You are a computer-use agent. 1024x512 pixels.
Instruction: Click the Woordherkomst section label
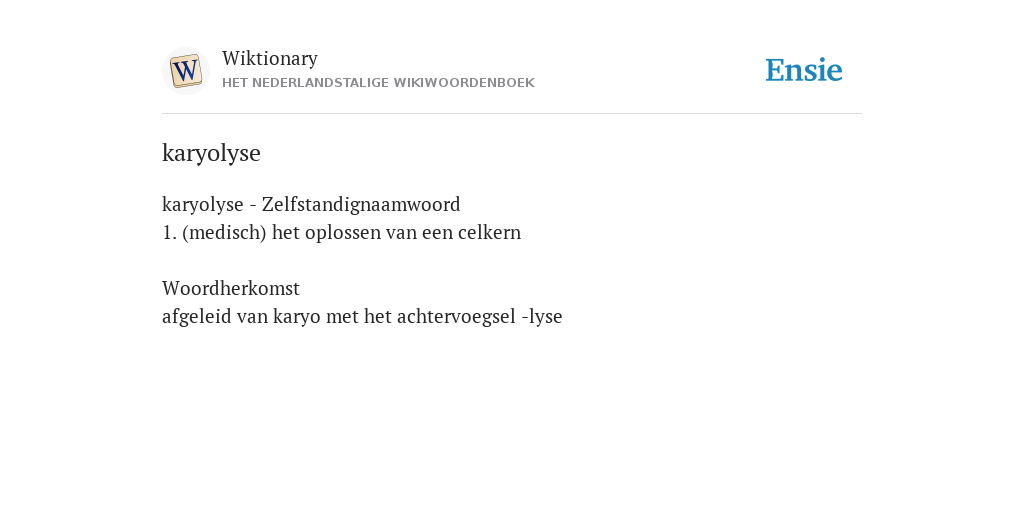tap(231, 288)
